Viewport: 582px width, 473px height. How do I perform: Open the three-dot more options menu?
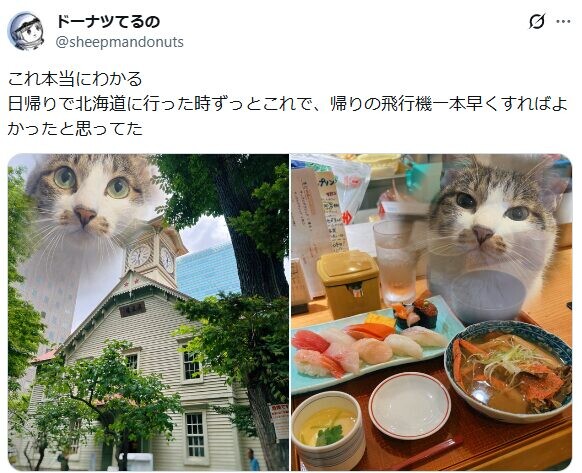pyautogui.click(x=563, y=22)
